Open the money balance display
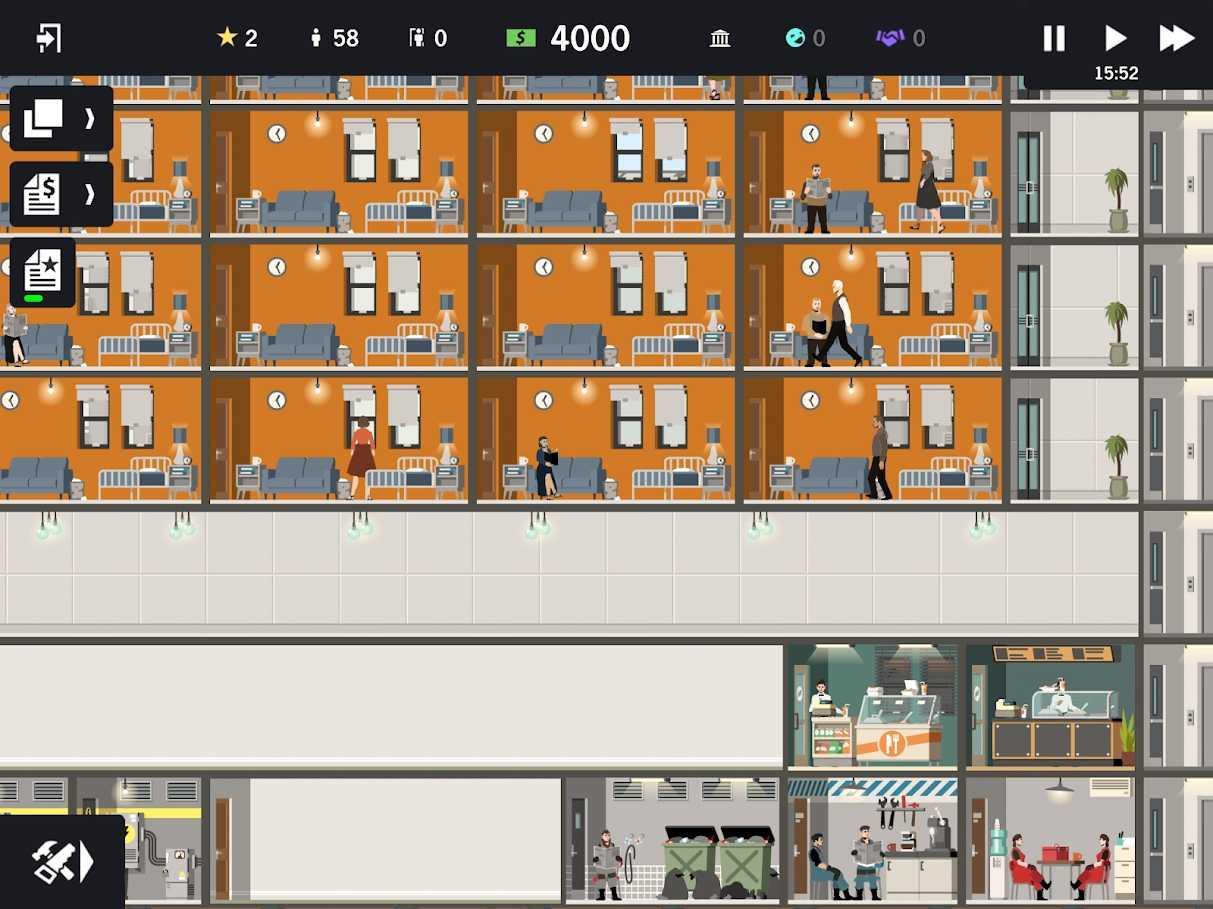 565,38
